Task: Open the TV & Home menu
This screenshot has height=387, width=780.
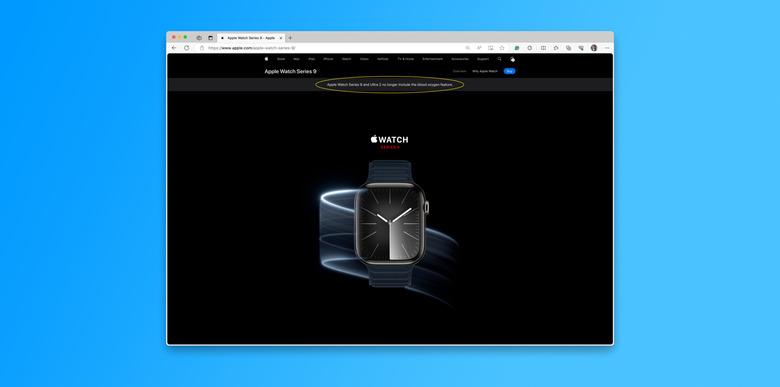Action: coord(405,59)
